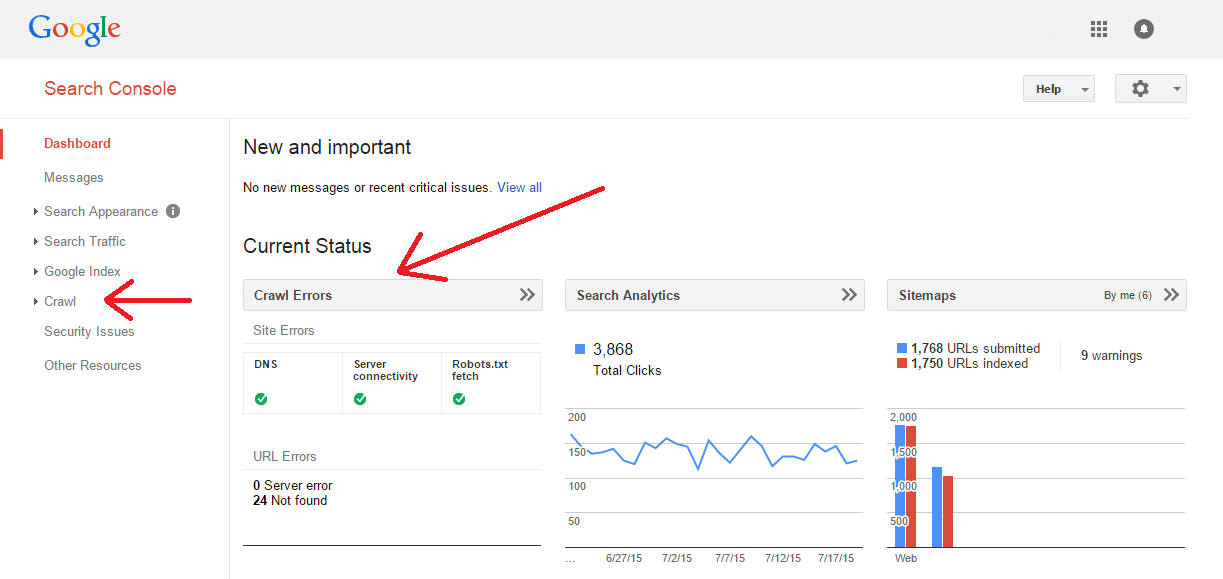Open the Google apps grid icon

click(1099, 29)
